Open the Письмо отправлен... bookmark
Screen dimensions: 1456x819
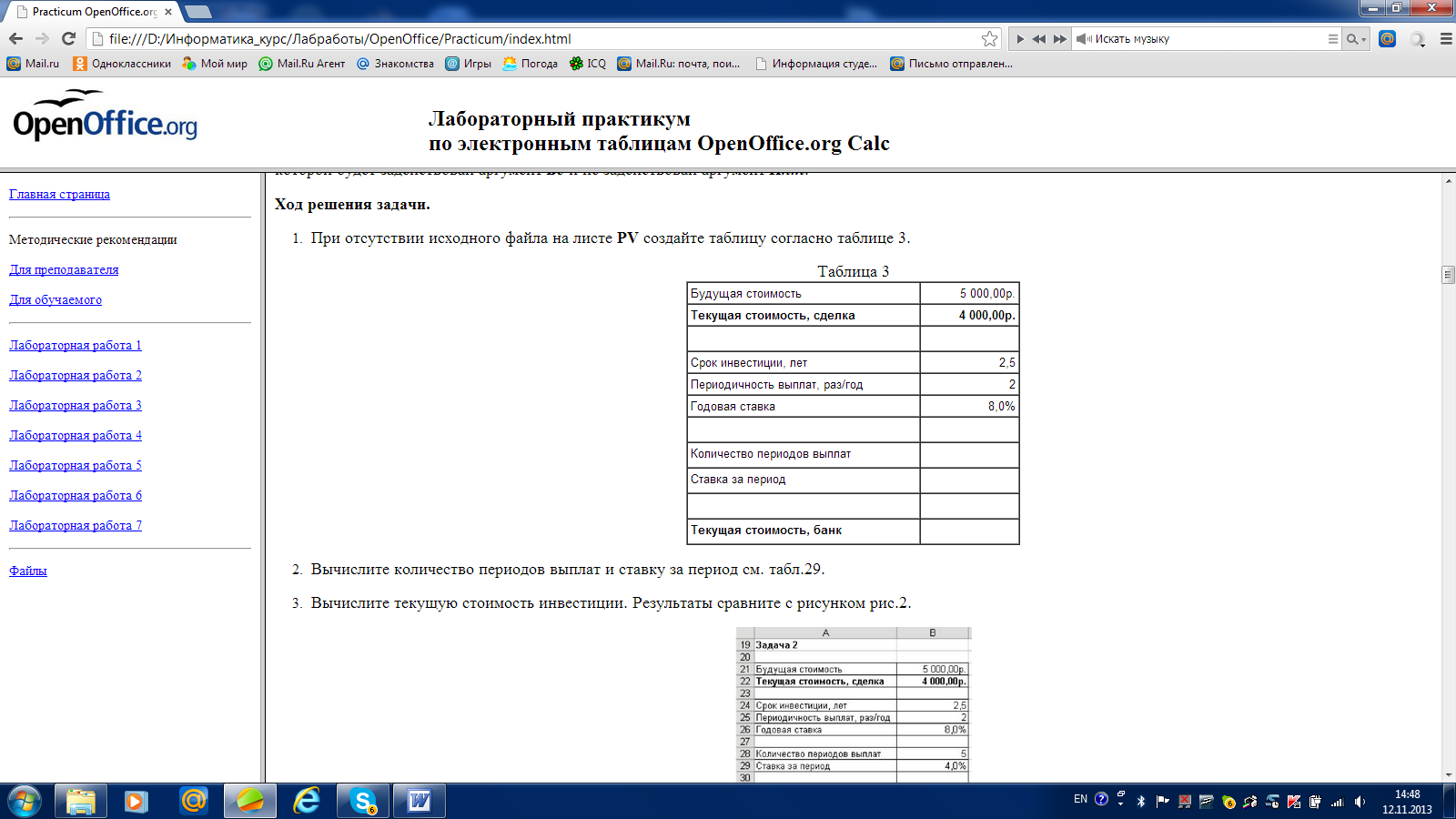[952, 64]
